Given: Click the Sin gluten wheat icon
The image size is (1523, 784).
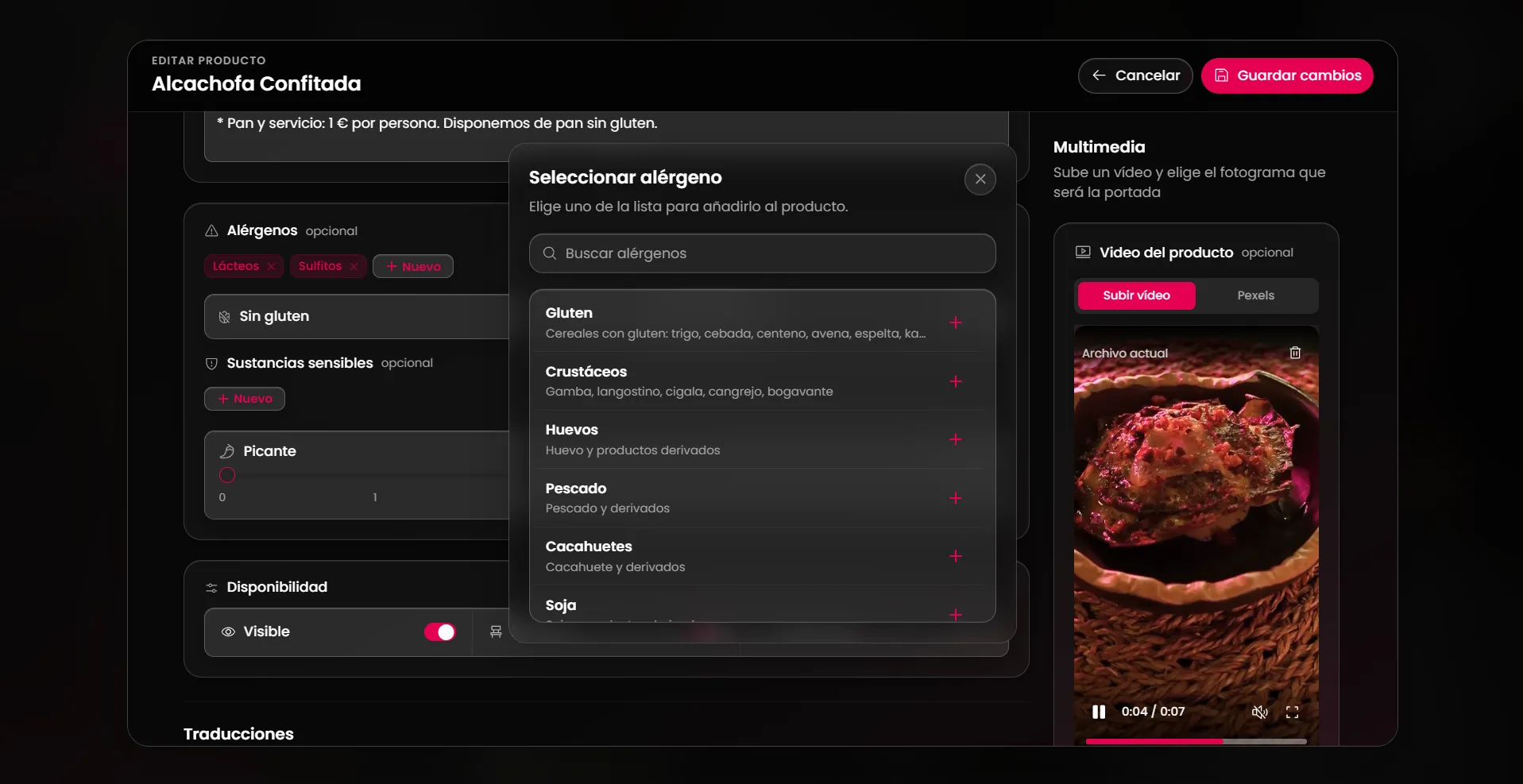Looking at the screenshot, I should (x=225, y=316).
